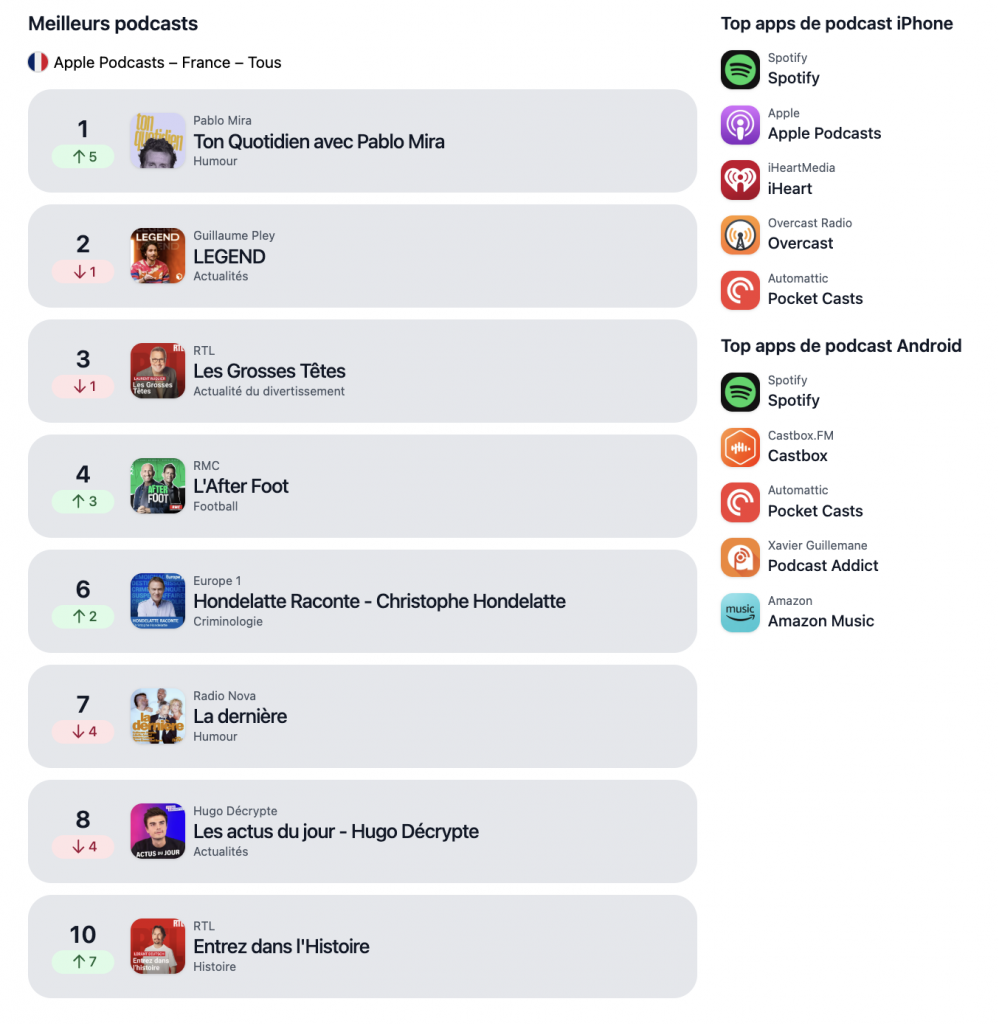Click L'After Foot cover thumbnail
The image size is (999, 1024).
(158, 486)
